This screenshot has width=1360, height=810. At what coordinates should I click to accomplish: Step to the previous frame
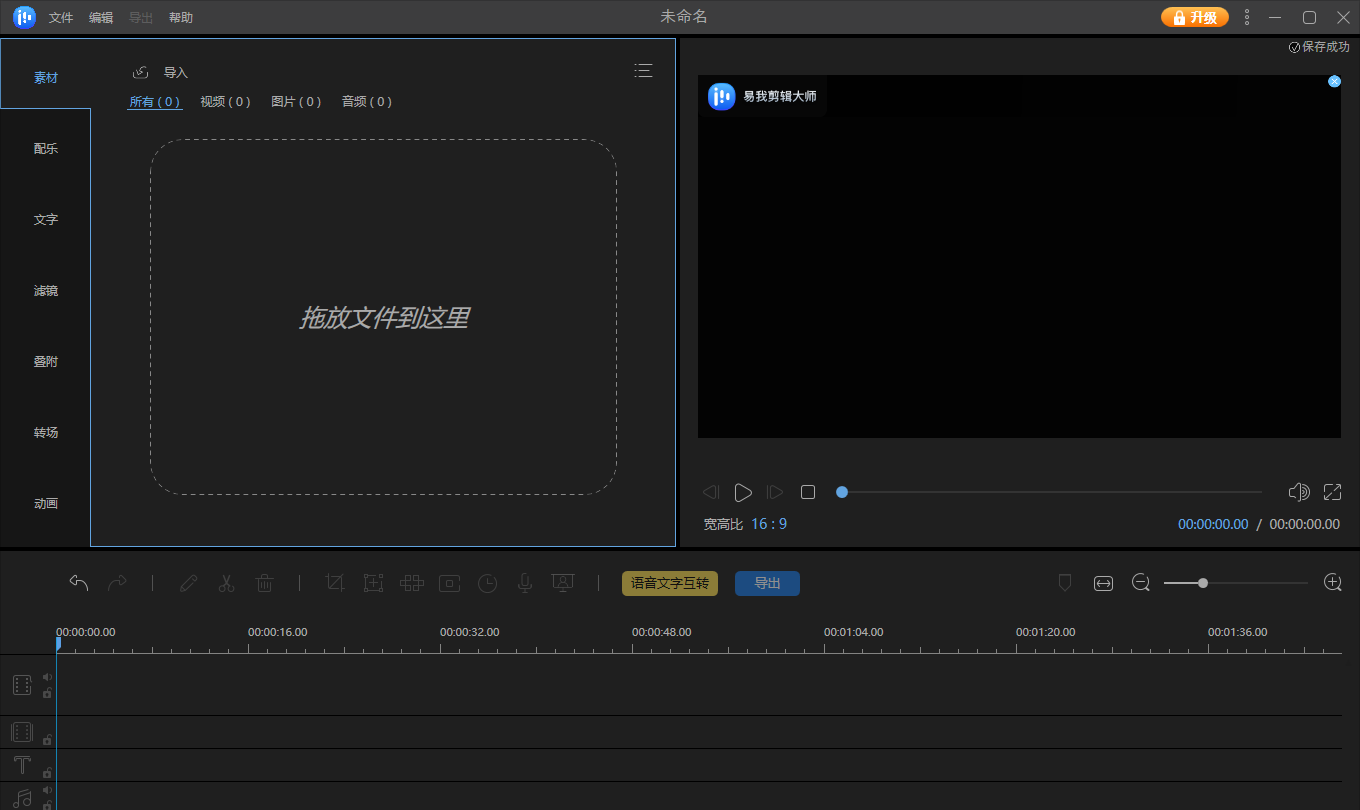711,492
